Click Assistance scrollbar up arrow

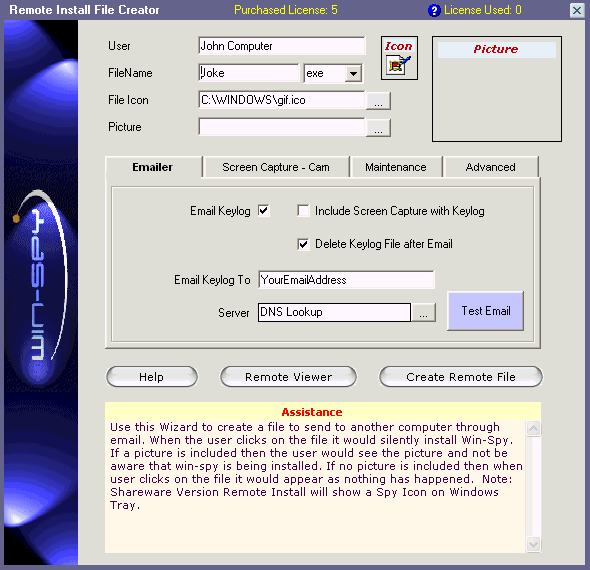[534, 428]
